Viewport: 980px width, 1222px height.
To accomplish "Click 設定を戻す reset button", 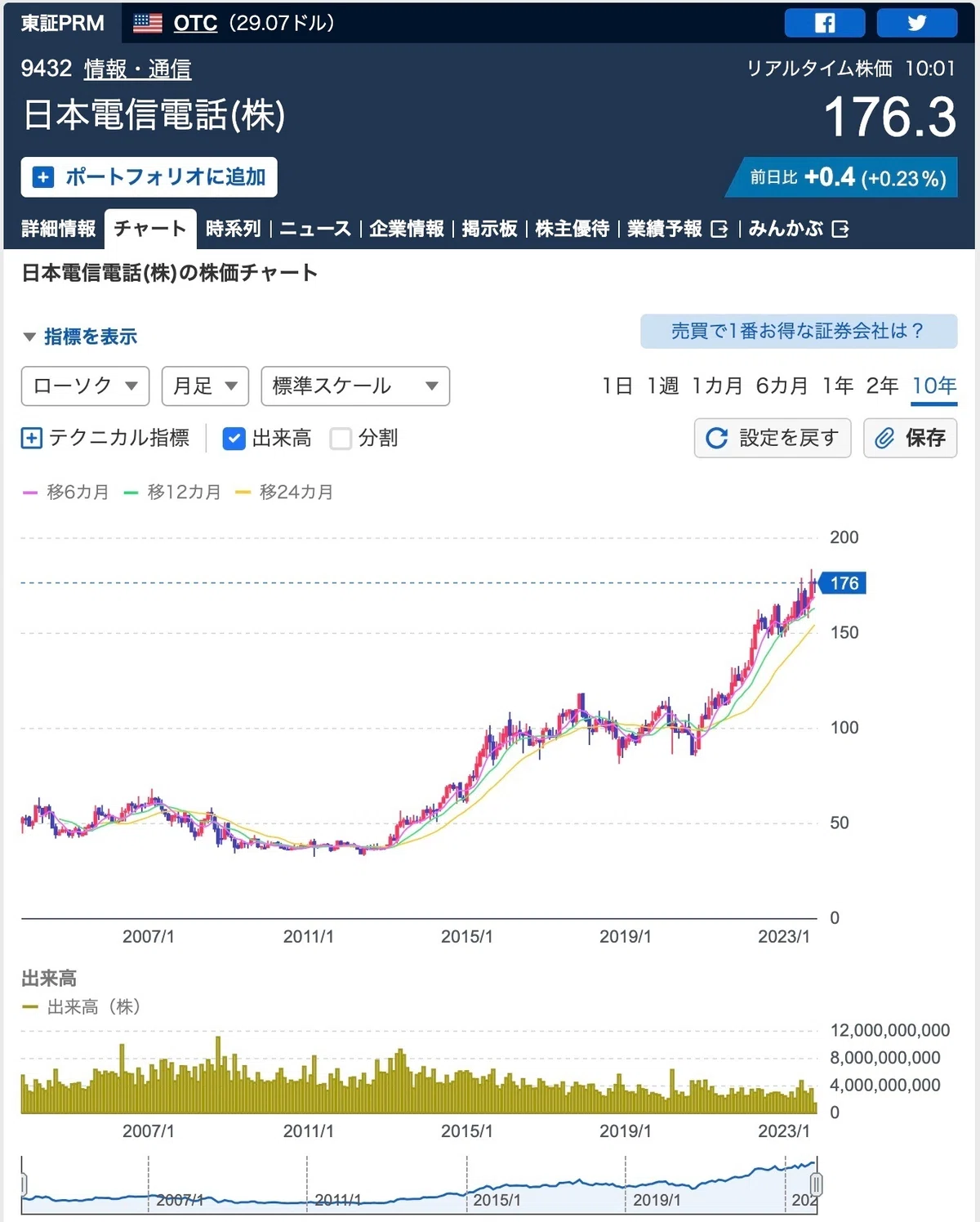I will click(773, 439).
